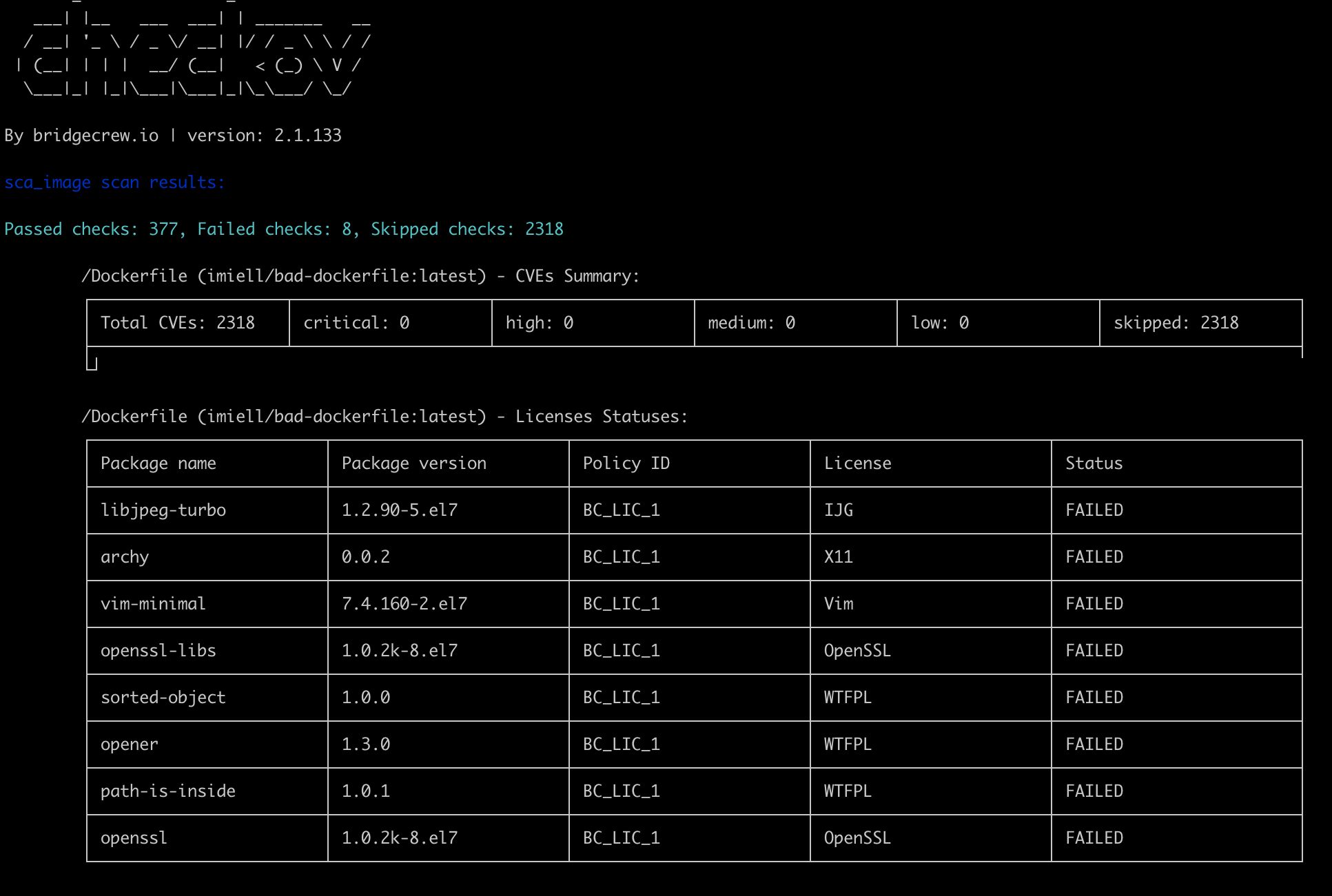Click the Status column header

tap(1094, 463)
